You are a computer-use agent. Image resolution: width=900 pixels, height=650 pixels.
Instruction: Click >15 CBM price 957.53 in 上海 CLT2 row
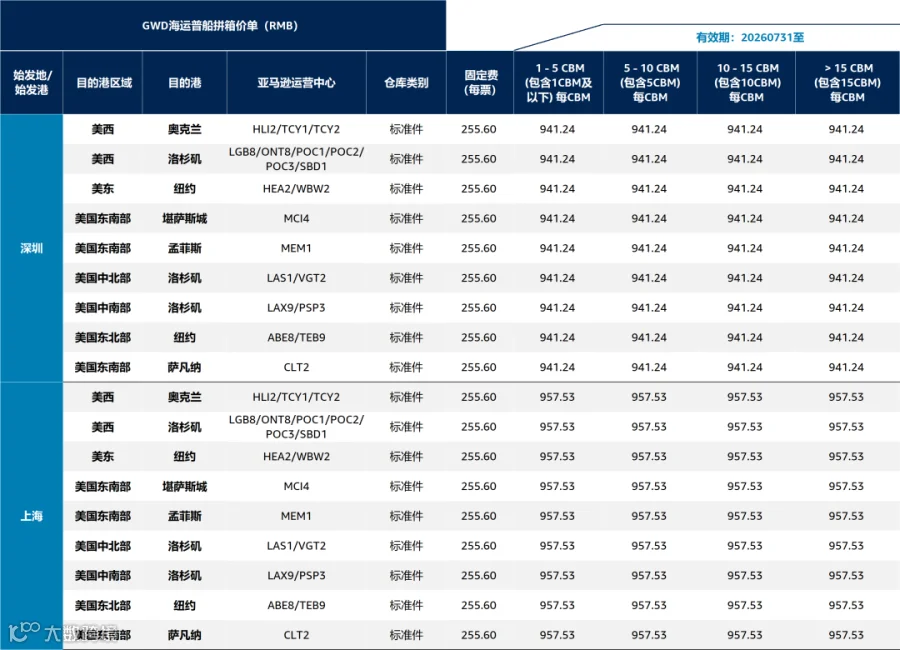(x=846, y=635)
